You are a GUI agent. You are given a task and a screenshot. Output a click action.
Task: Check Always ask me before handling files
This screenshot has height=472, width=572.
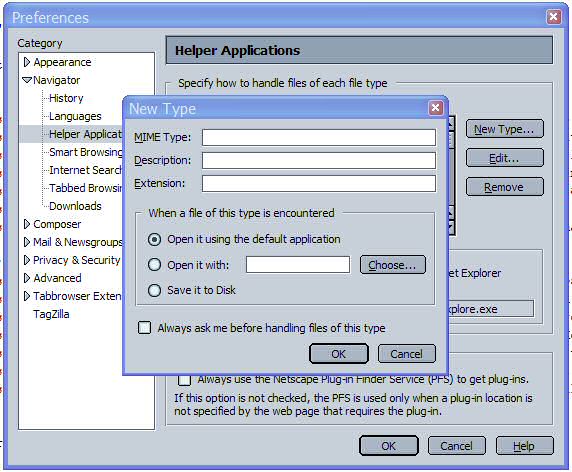(145, 328)
